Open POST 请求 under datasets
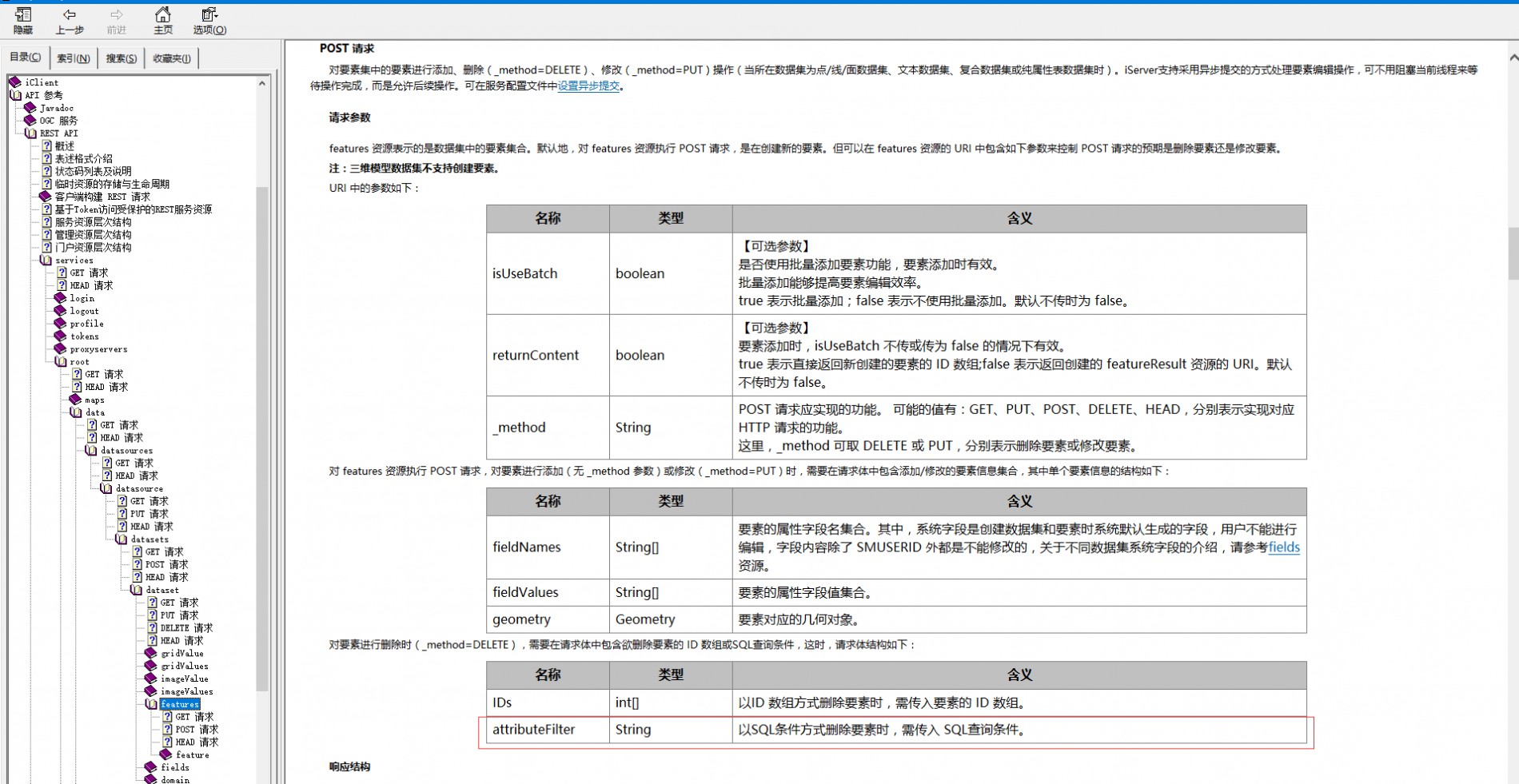Screen dimensions: 1519x784 [x=167, y=564]
